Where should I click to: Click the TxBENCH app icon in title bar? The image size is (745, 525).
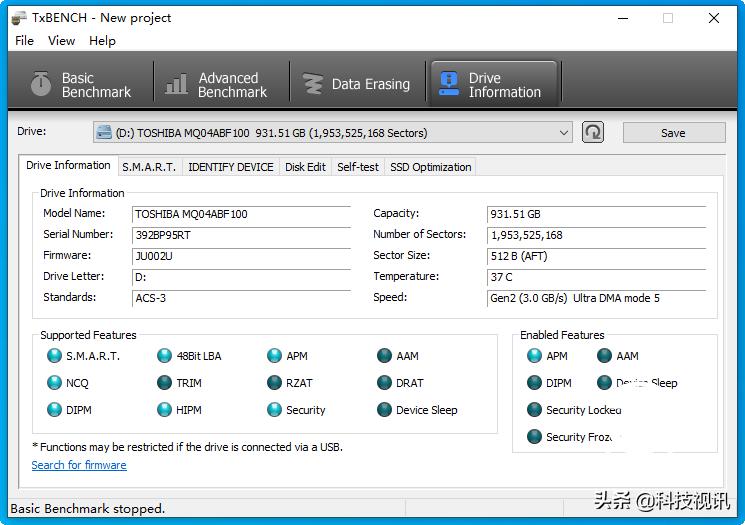tap(17, 18)
